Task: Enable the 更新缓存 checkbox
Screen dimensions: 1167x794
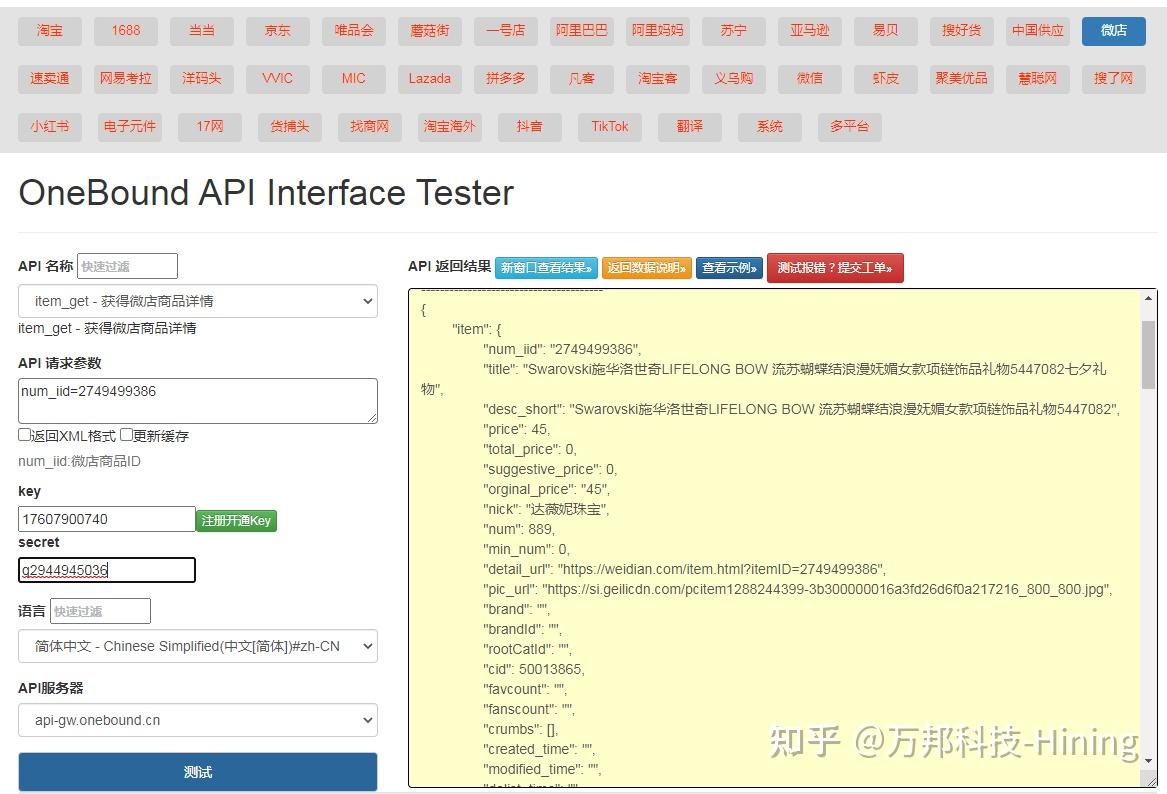Action: (x=128, y=434)
